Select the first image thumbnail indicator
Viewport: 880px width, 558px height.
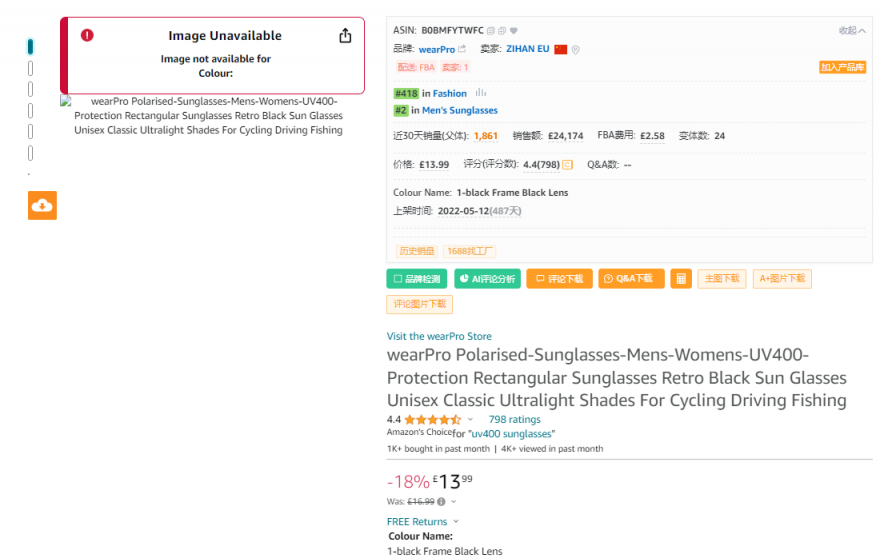pos(30,47)
